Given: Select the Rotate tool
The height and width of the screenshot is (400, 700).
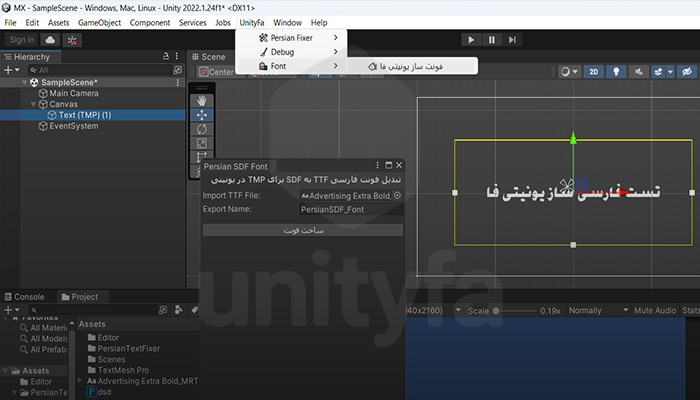Looking at the screenshot, I should coord(202,129).
